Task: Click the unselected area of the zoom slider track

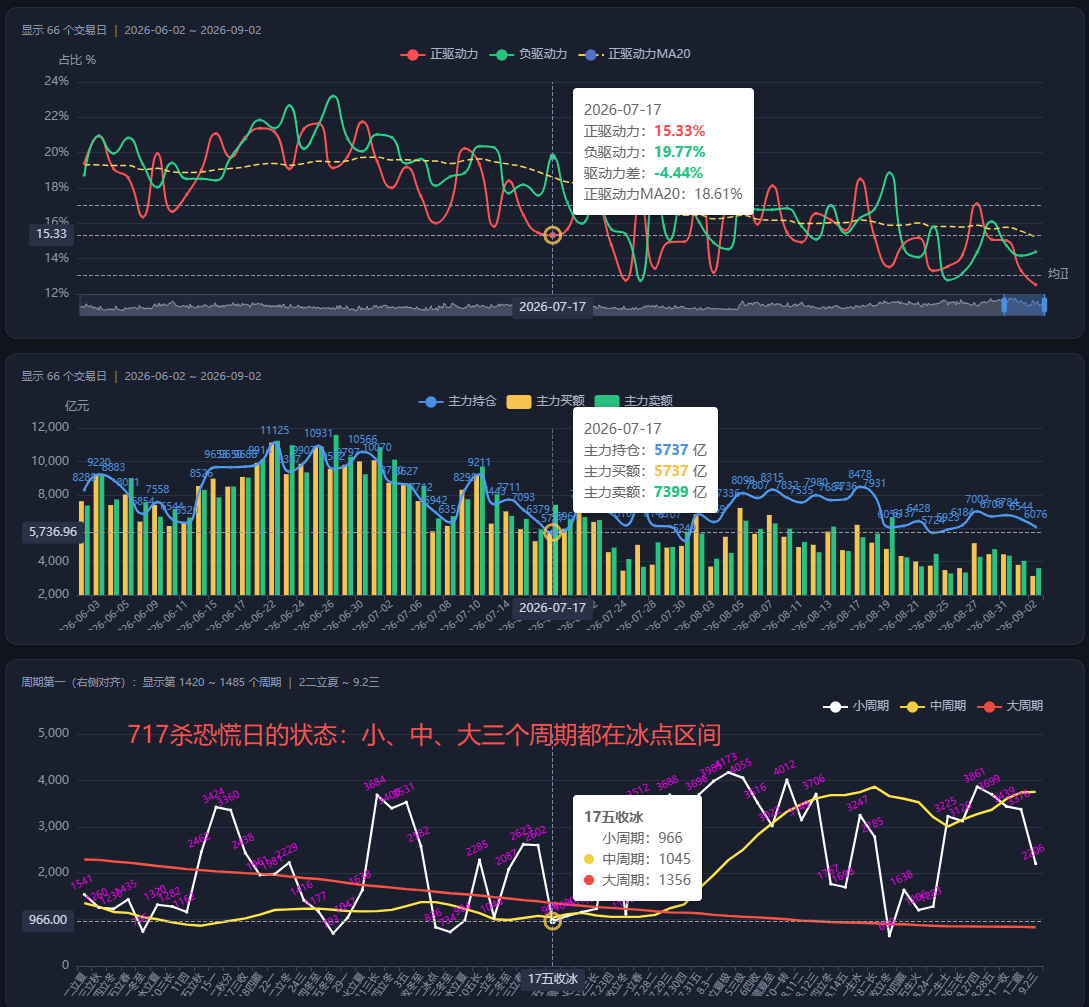Action: [x=540, y=306]
